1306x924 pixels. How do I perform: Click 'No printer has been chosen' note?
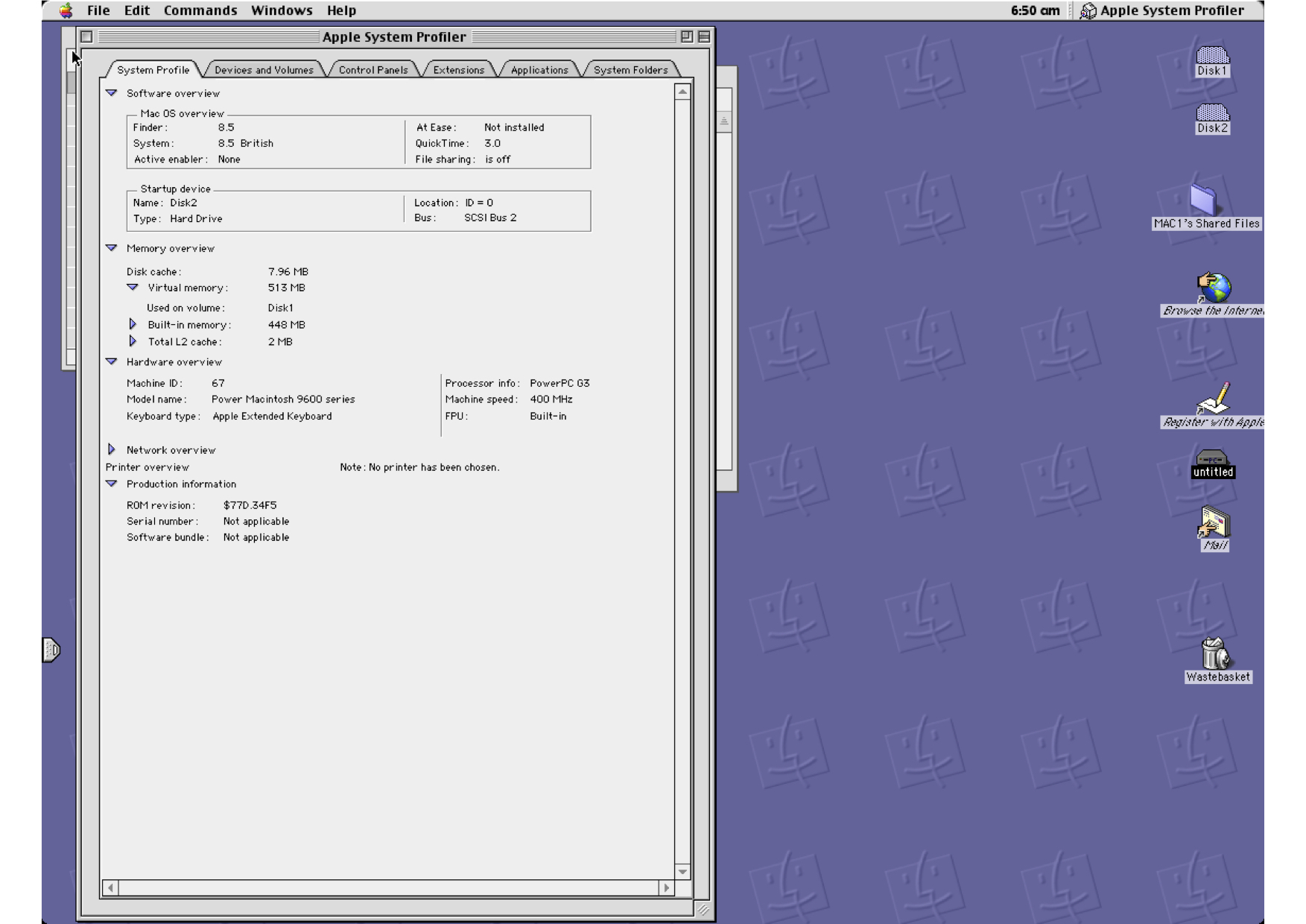[x=434, y=467]
